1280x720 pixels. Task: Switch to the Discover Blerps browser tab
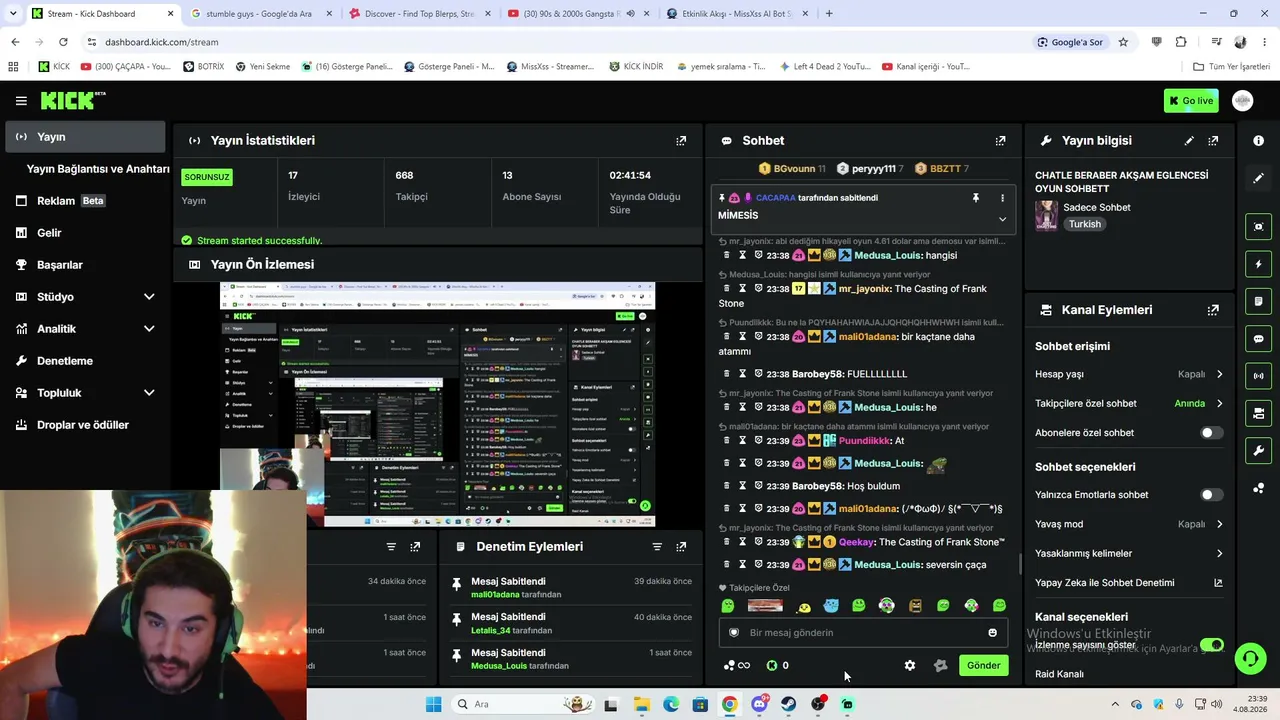[x=419, y=14]
